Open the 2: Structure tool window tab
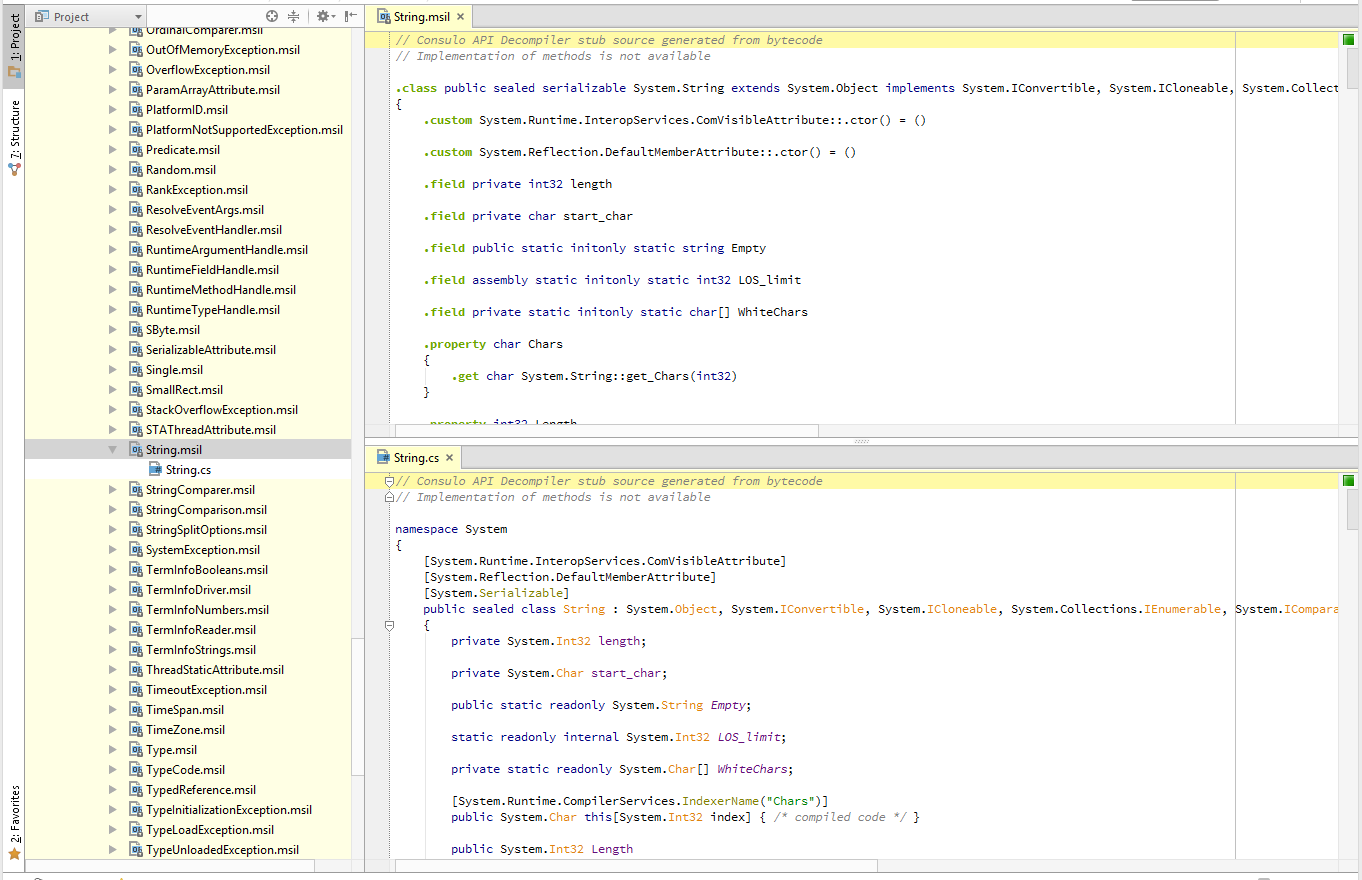This screenshot has width=1362, height=880. click(14, 137)
